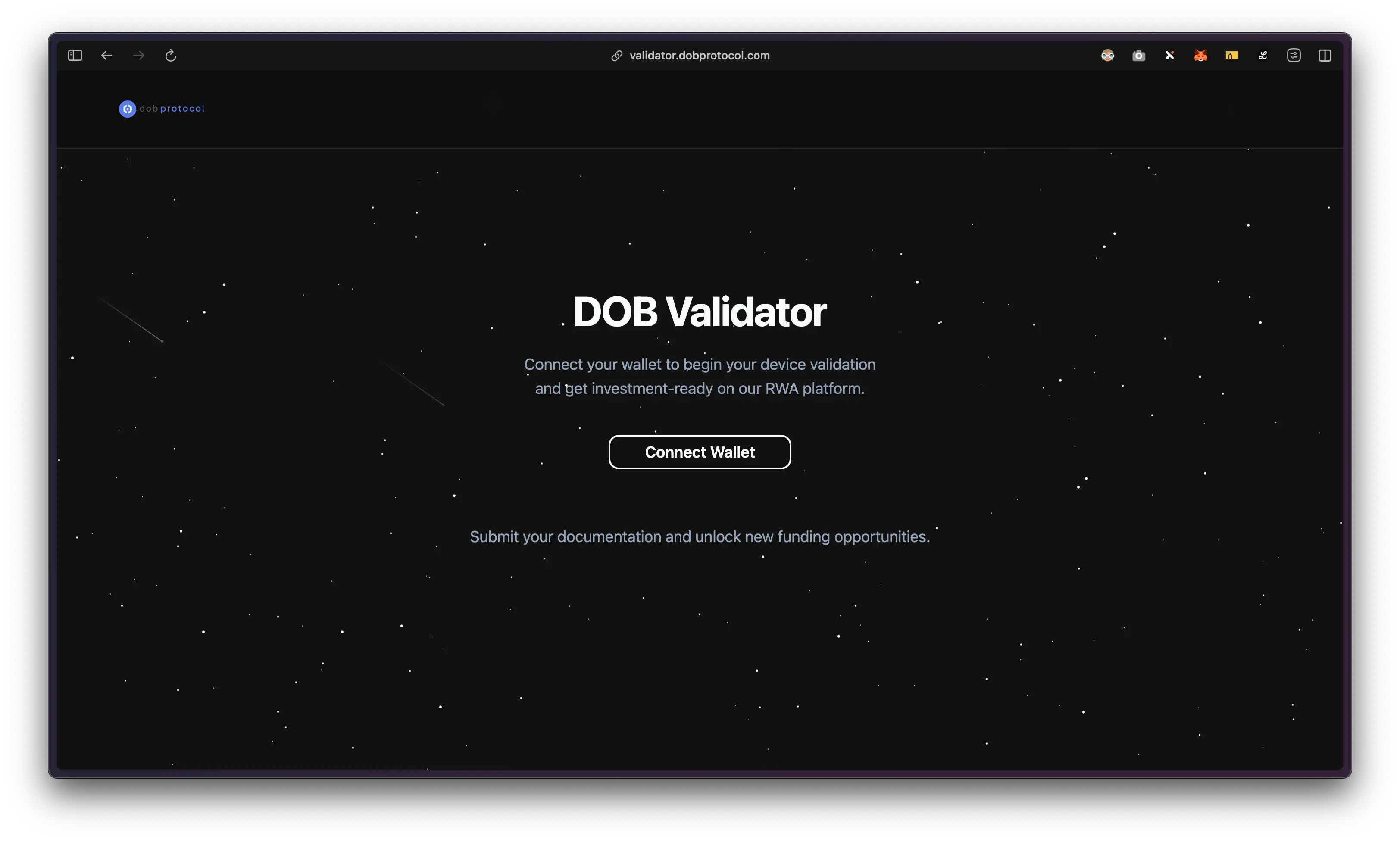Image resolution: width=1400 pixels, height=842 pixels.
Task: Focus the validator.dobprotocol.com address field
Action: (699, 56)
